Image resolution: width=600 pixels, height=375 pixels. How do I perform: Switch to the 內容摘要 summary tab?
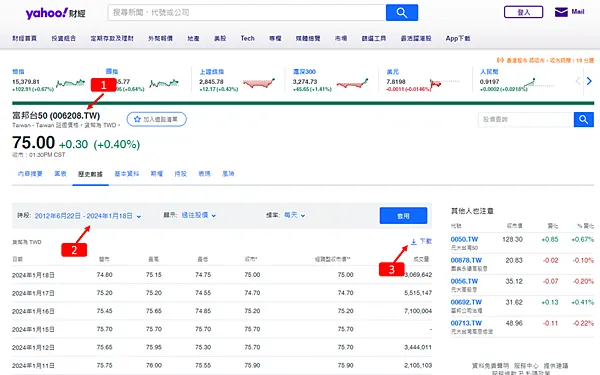[x=30, y=174]
